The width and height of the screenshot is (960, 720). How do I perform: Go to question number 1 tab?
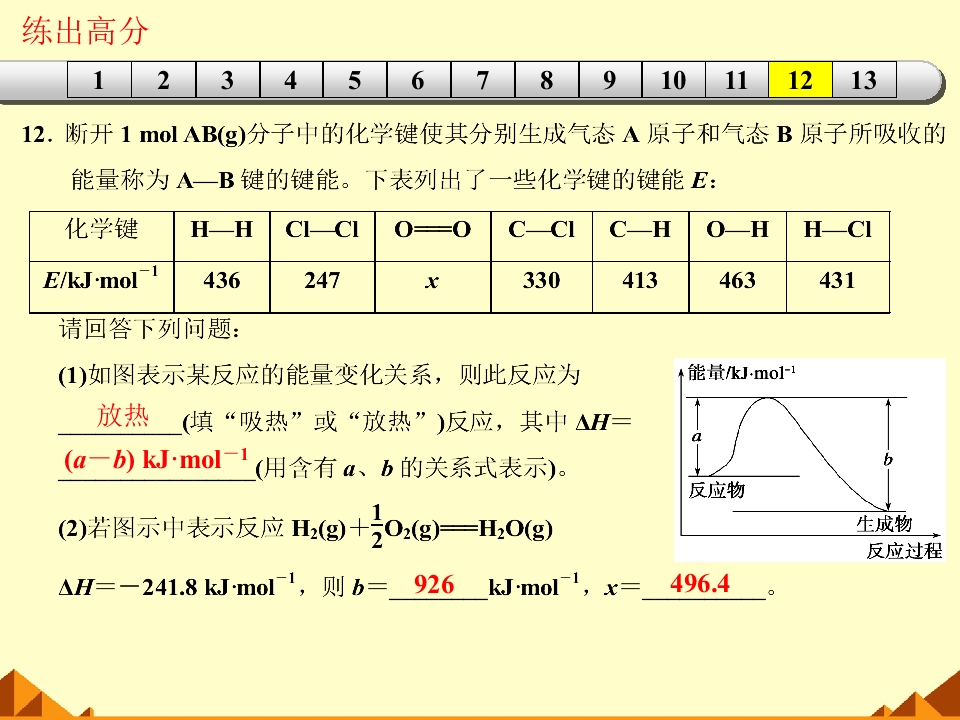point(99,80)
